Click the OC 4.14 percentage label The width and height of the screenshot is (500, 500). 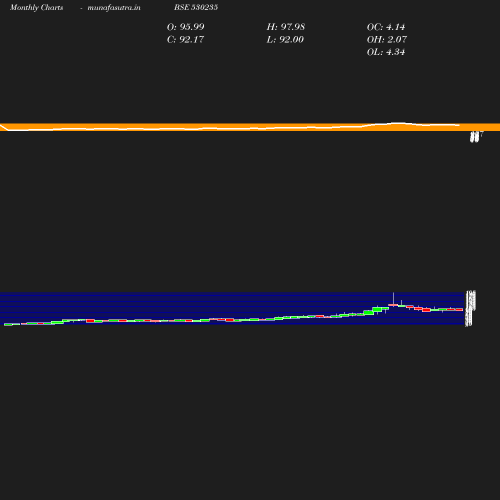(386, 27)
